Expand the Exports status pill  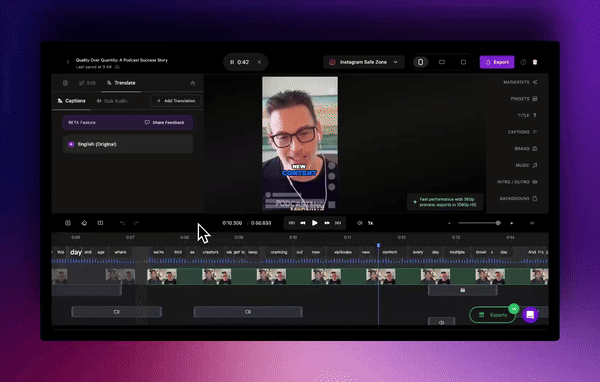point(492,315)
